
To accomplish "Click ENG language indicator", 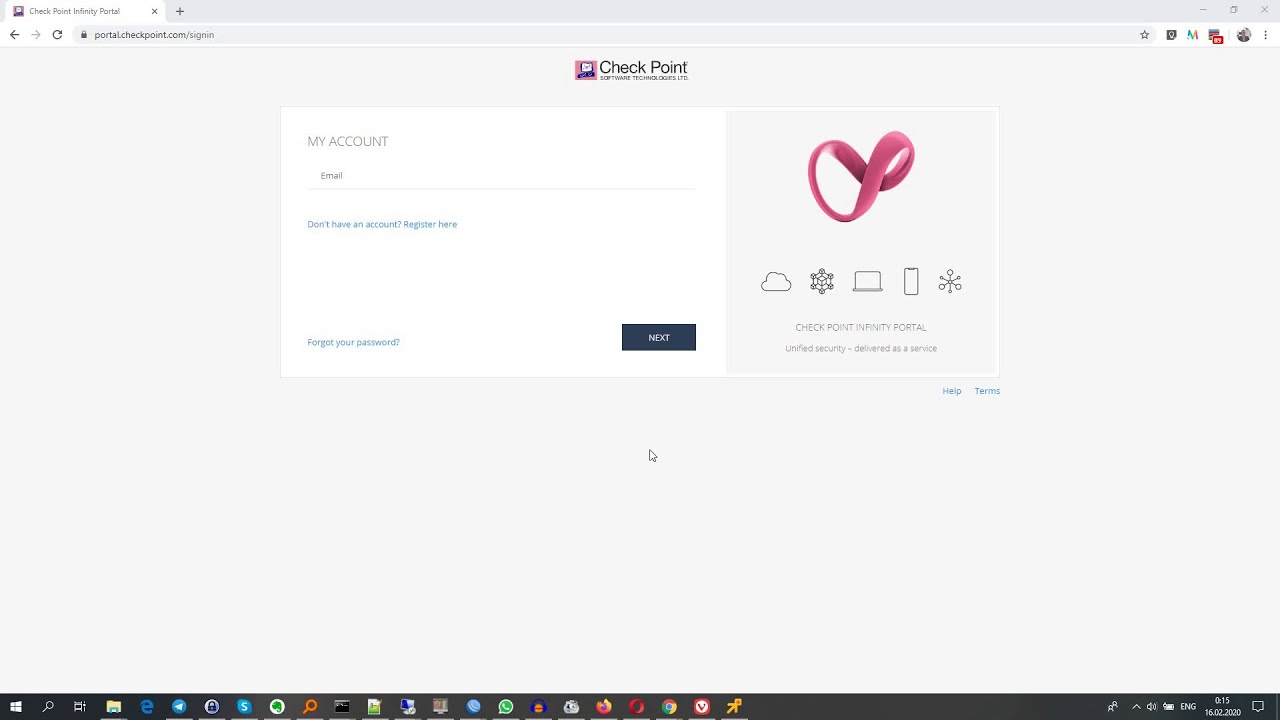I will (1188, 707).
